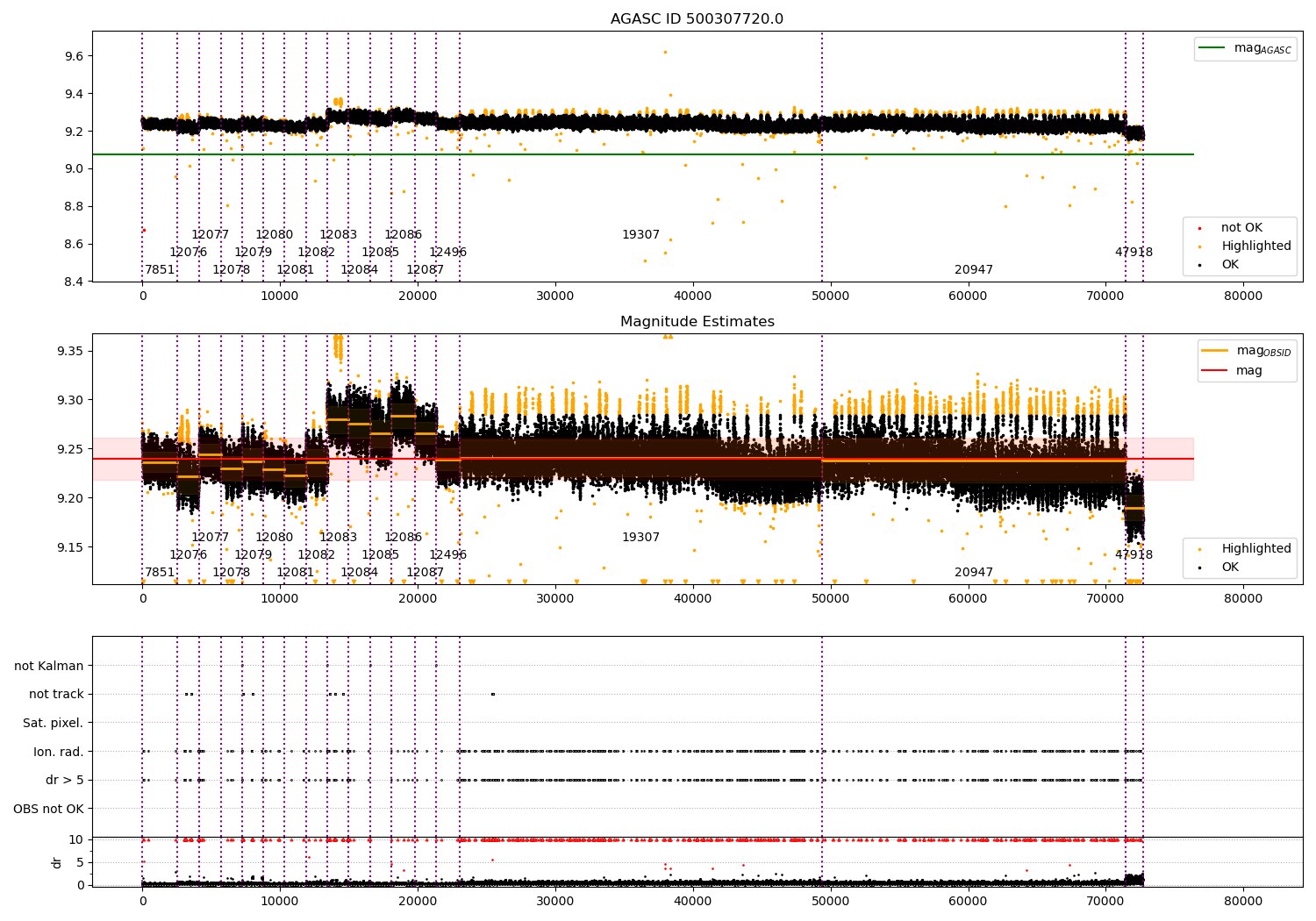Image resolution: width=1316 pixels, height=921 pixels.
Task: Click obsid label 12079 in the Magnitude Estimates plot
Action: [254, 555]
